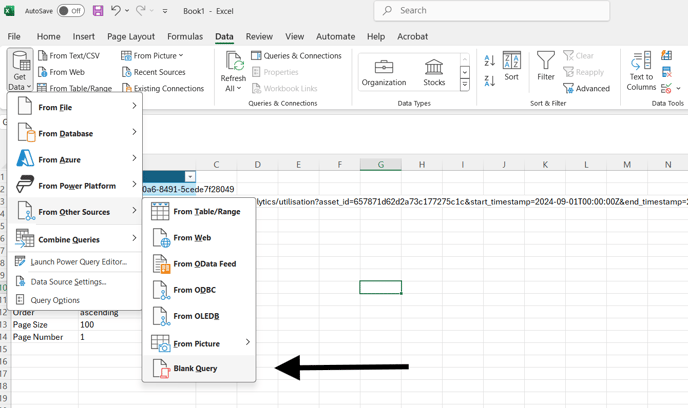Image resolution: width=688 pixels, height=408 pixels.
Task: Select the Organization data type
Action: click(384, 72)
